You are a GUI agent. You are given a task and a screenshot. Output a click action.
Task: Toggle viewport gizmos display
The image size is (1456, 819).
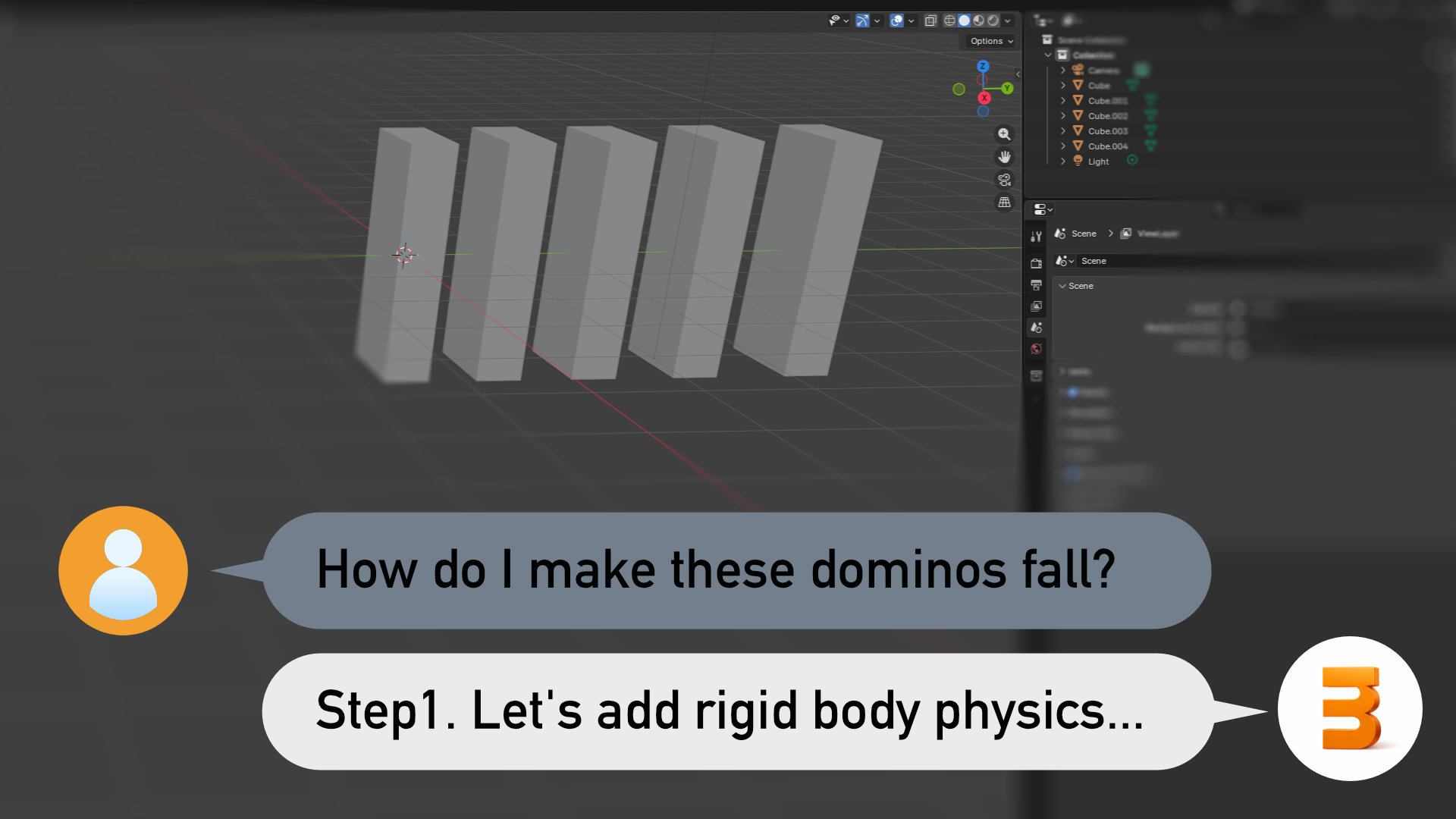[862, 20]
